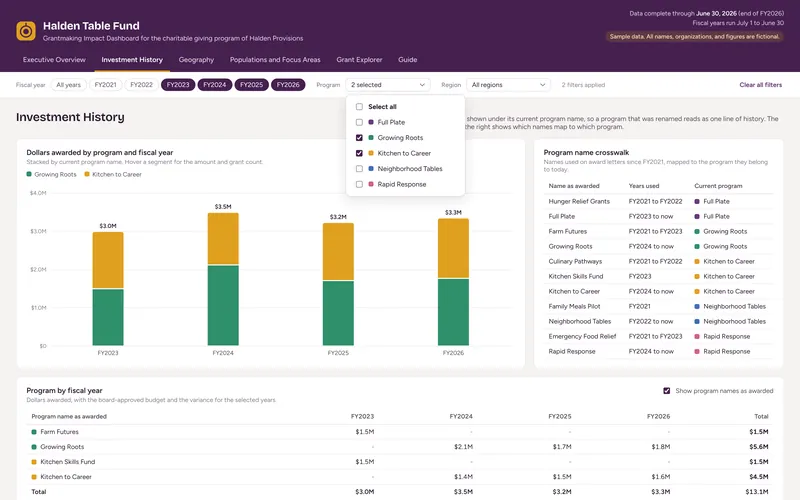The image size is (800, 500).
Task: Click the Kitchen to Career legend swatch in chart
Action: pyautogui.click(x=87, y=174)
